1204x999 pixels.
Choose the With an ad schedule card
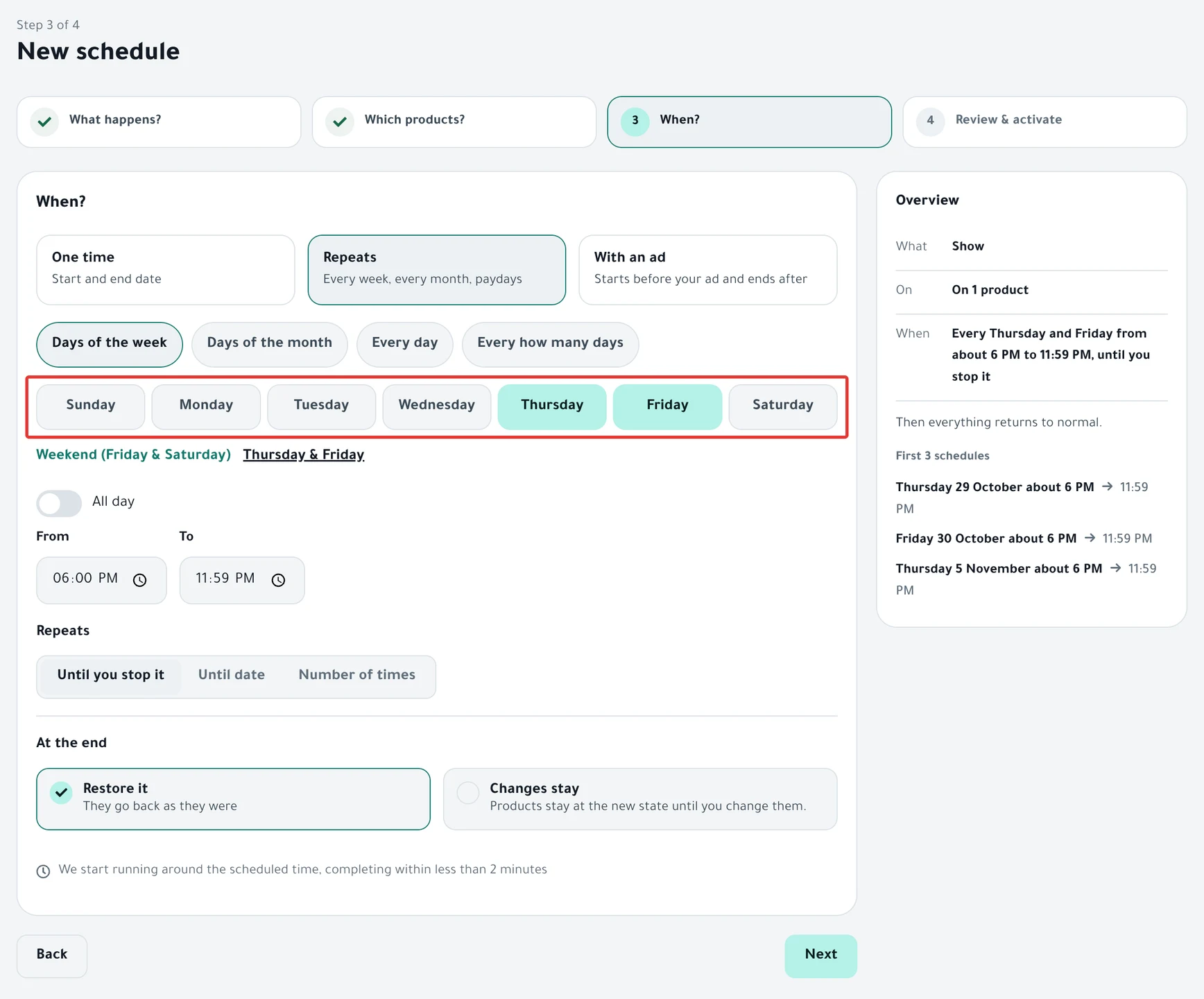708,270
